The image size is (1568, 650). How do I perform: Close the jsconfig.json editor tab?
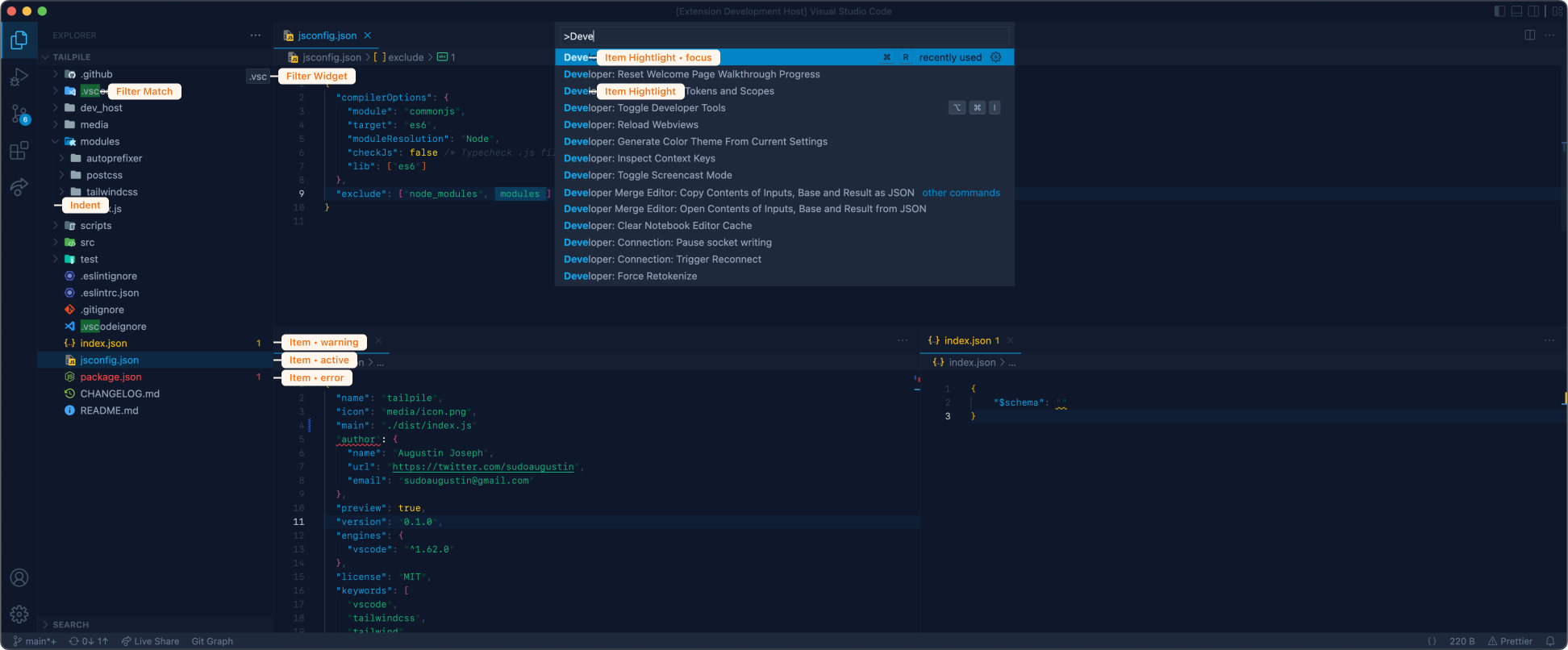tap(368, 35)
